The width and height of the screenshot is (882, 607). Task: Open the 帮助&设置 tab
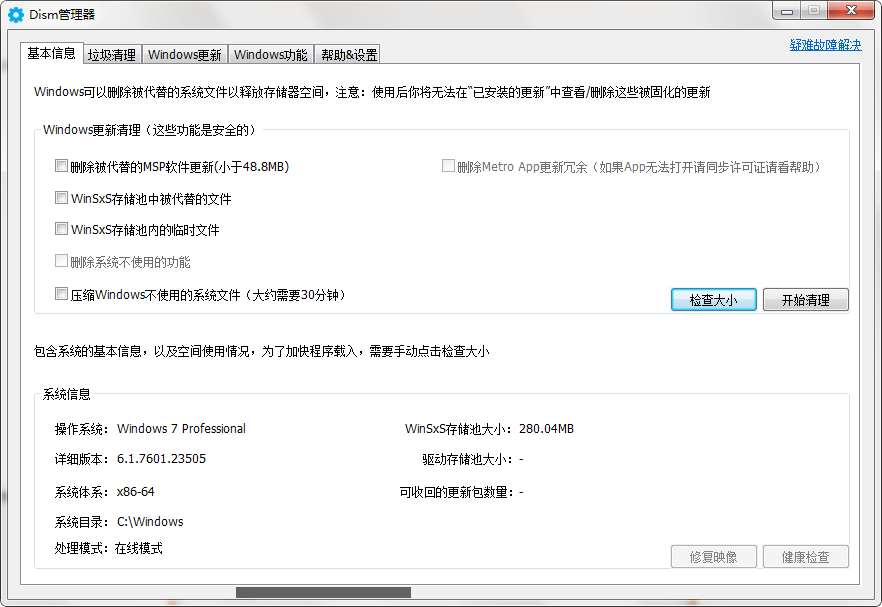(x=345, y=54)
